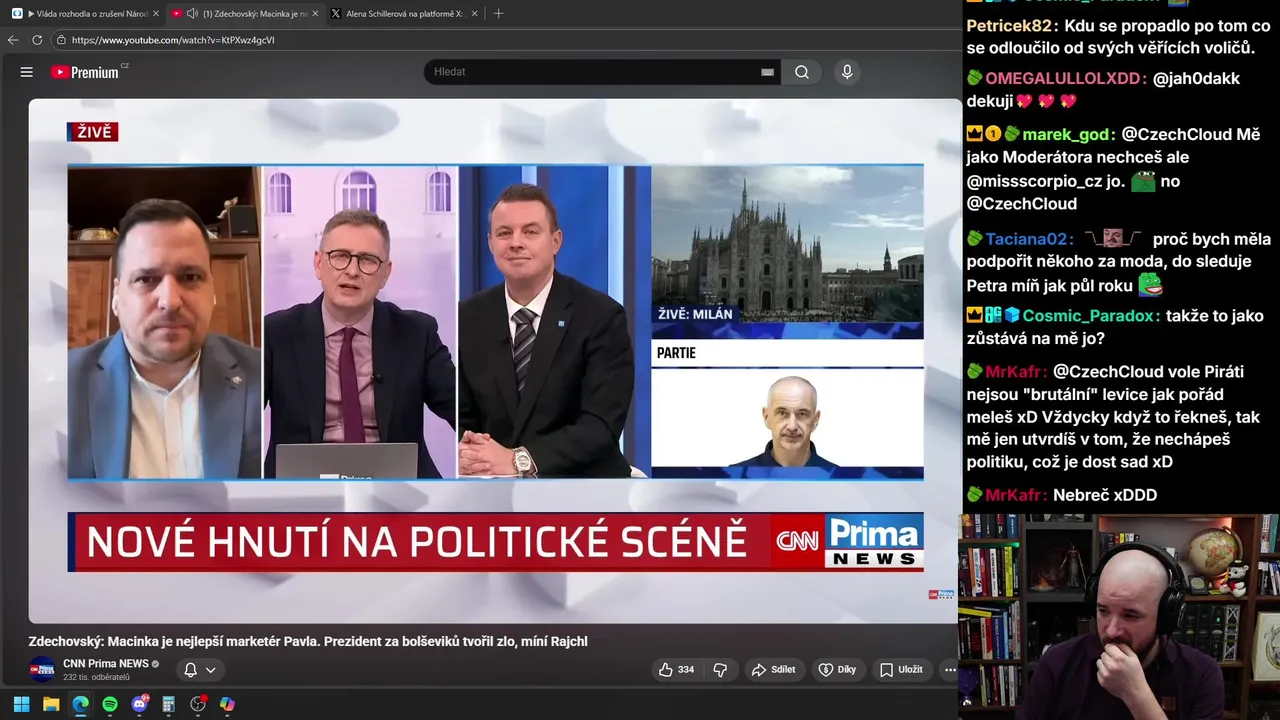
Task: Open the on-screen keyboard icon in search box
Action: tap(767, 72)
